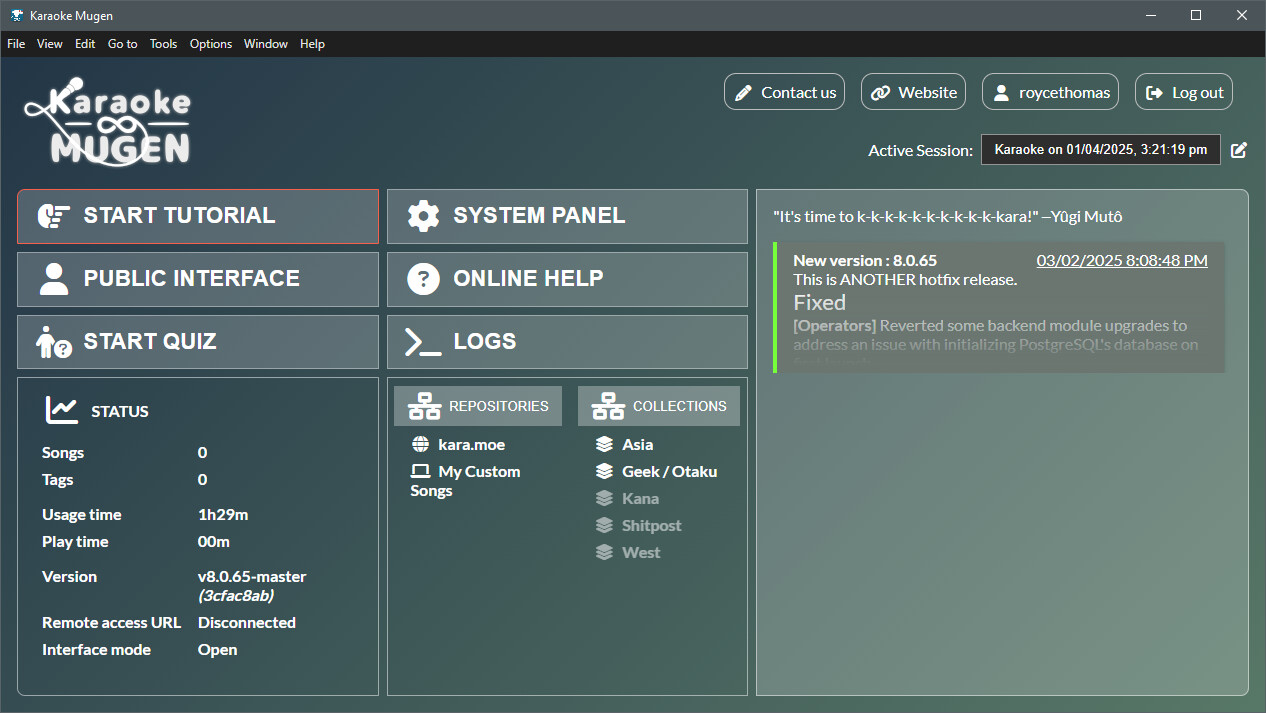
Task: Click the Status chart line icon
Action: point(62,410)
